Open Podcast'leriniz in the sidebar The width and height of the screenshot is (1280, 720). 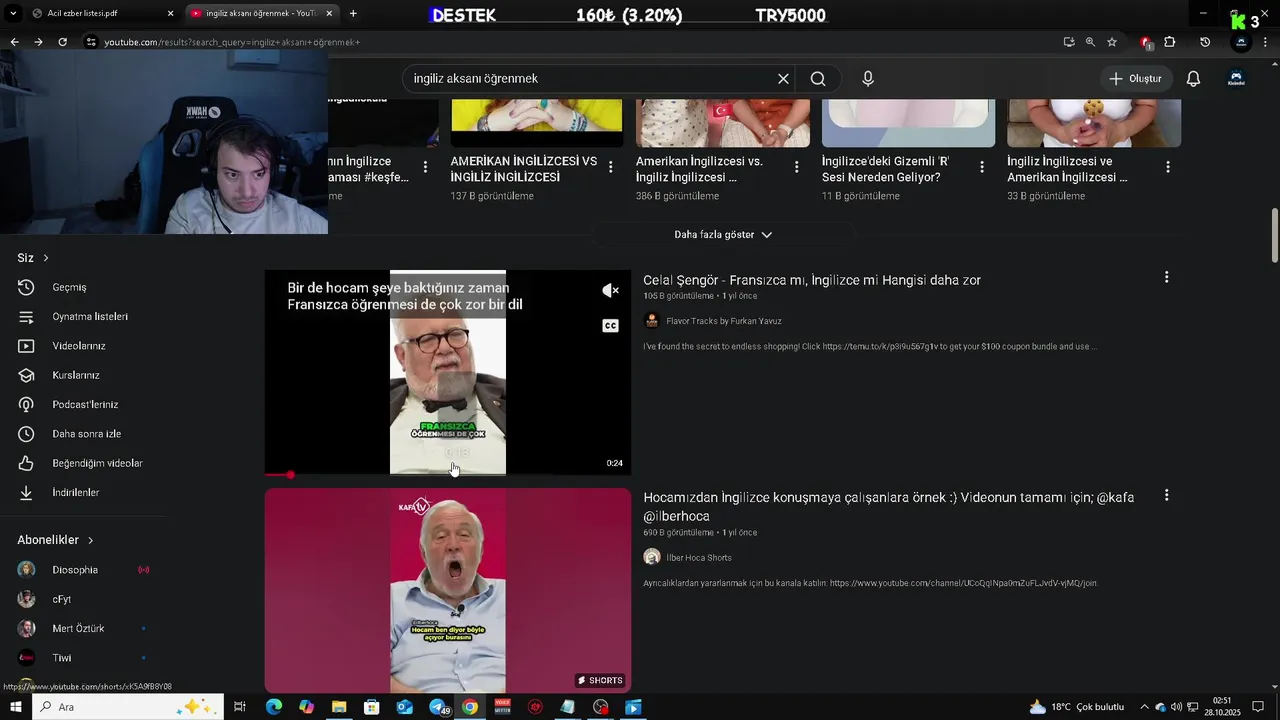pyautogui.click(x=84, y=404)
